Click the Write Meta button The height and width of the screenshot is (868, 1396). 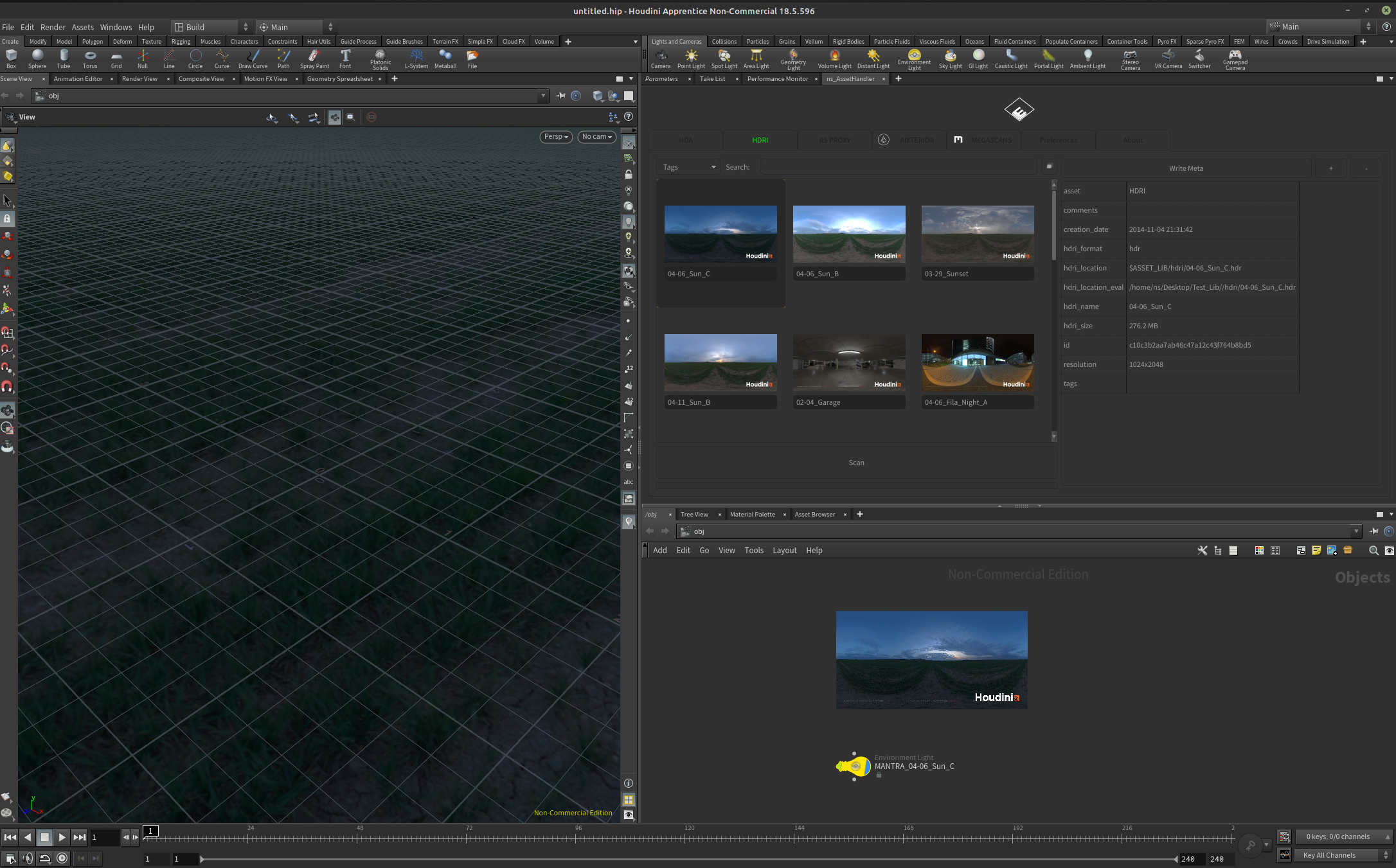(x=1185, y=168)
